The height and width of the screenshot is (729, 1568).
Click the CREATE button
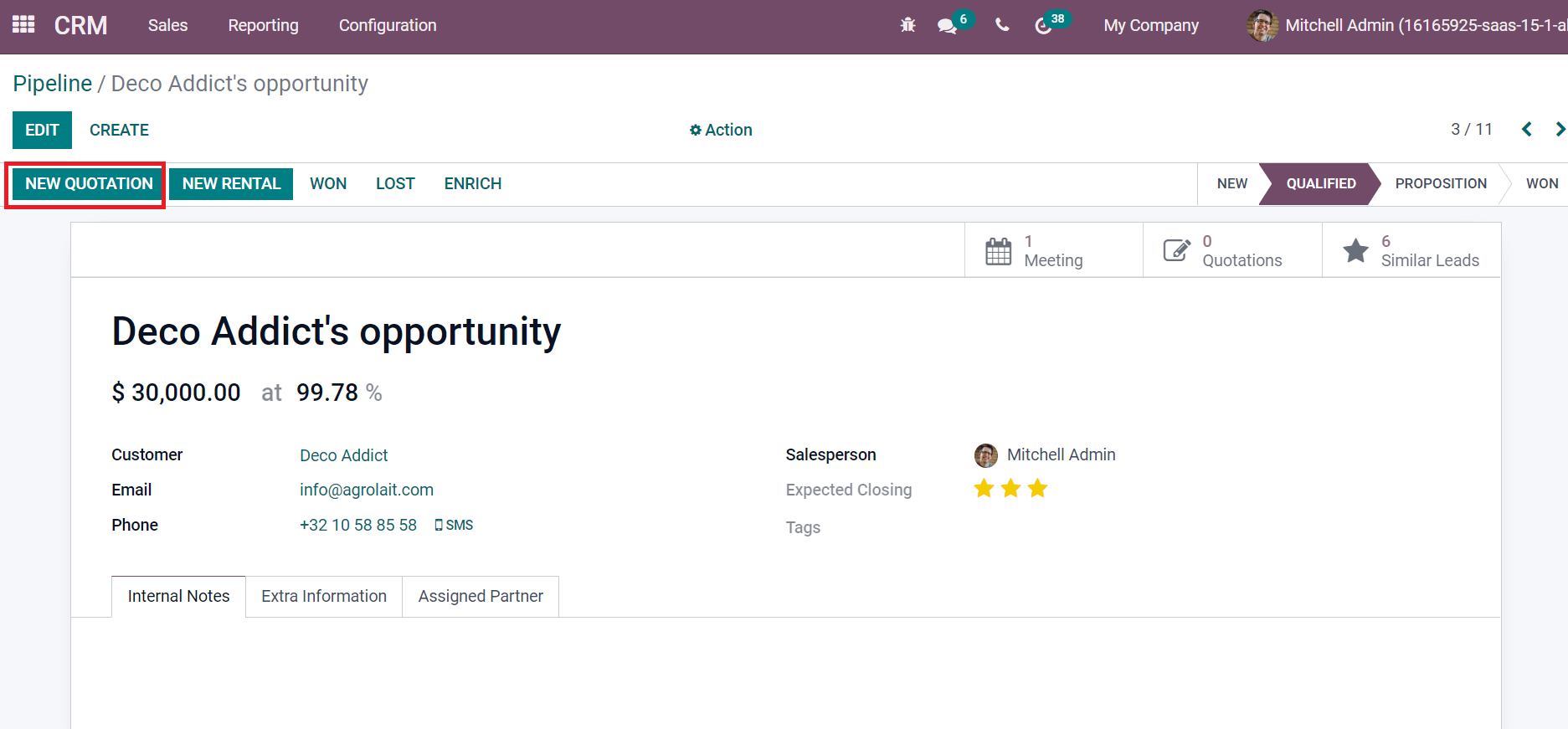[x=119, y=130]
